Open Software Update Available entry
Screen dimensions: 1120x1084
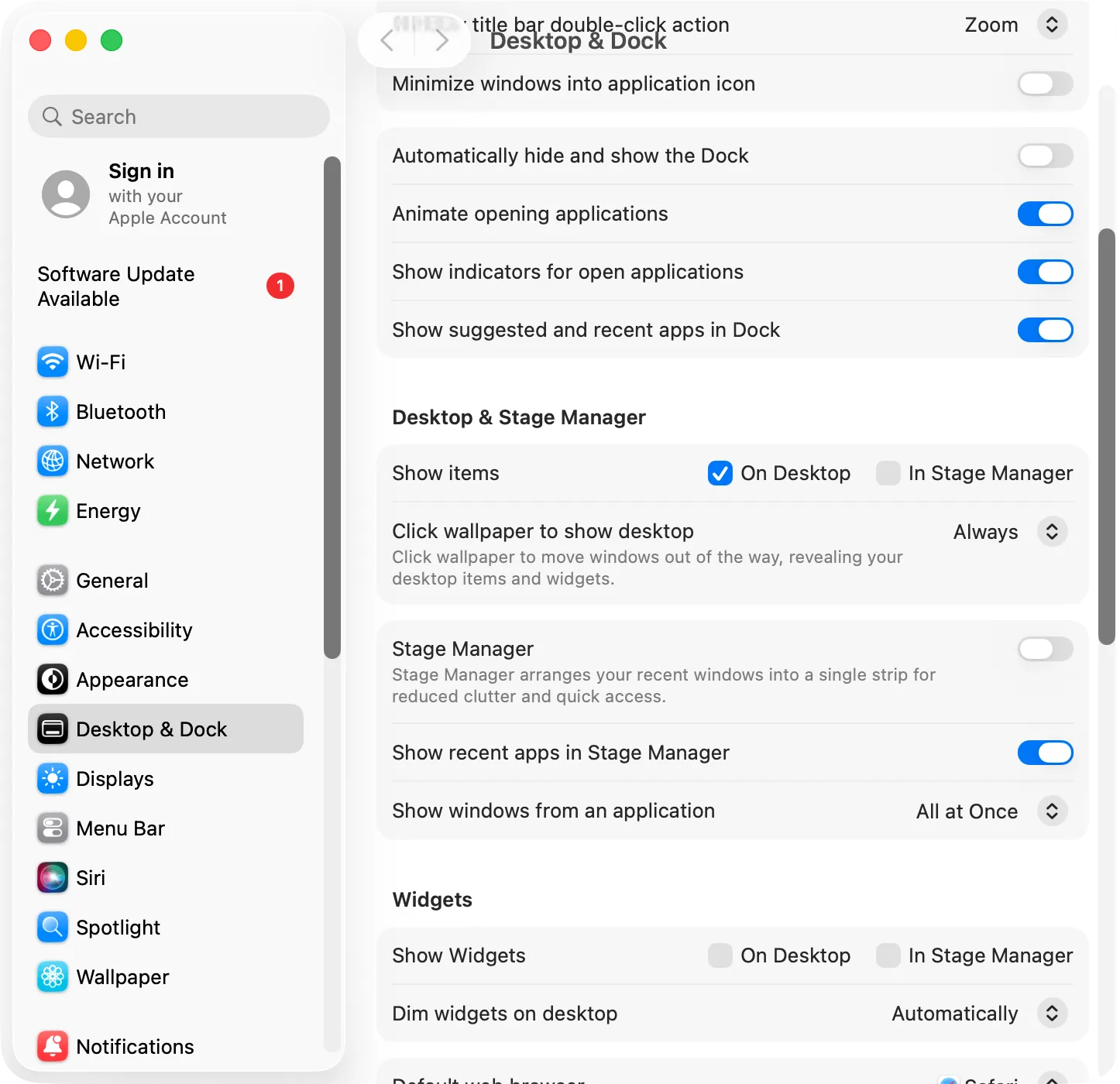click(165, 286)
